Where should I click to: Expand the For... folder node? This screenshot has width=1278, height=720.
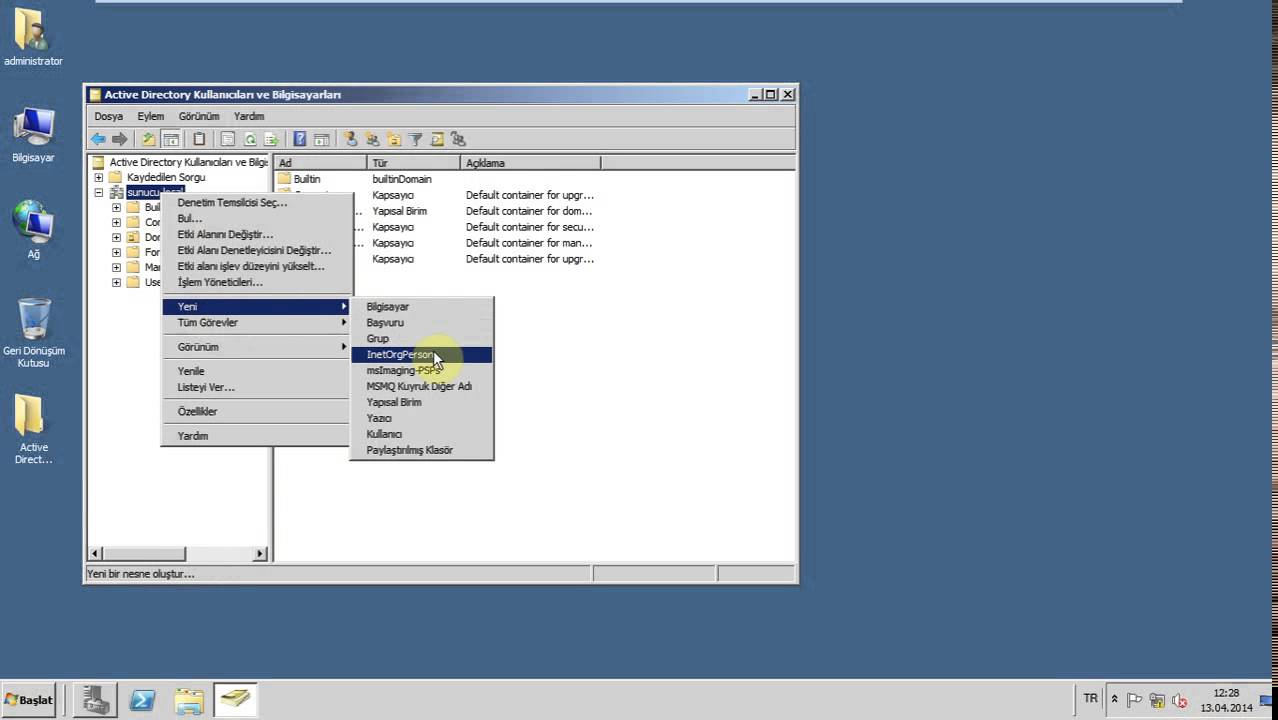click(x=116, y=252)
